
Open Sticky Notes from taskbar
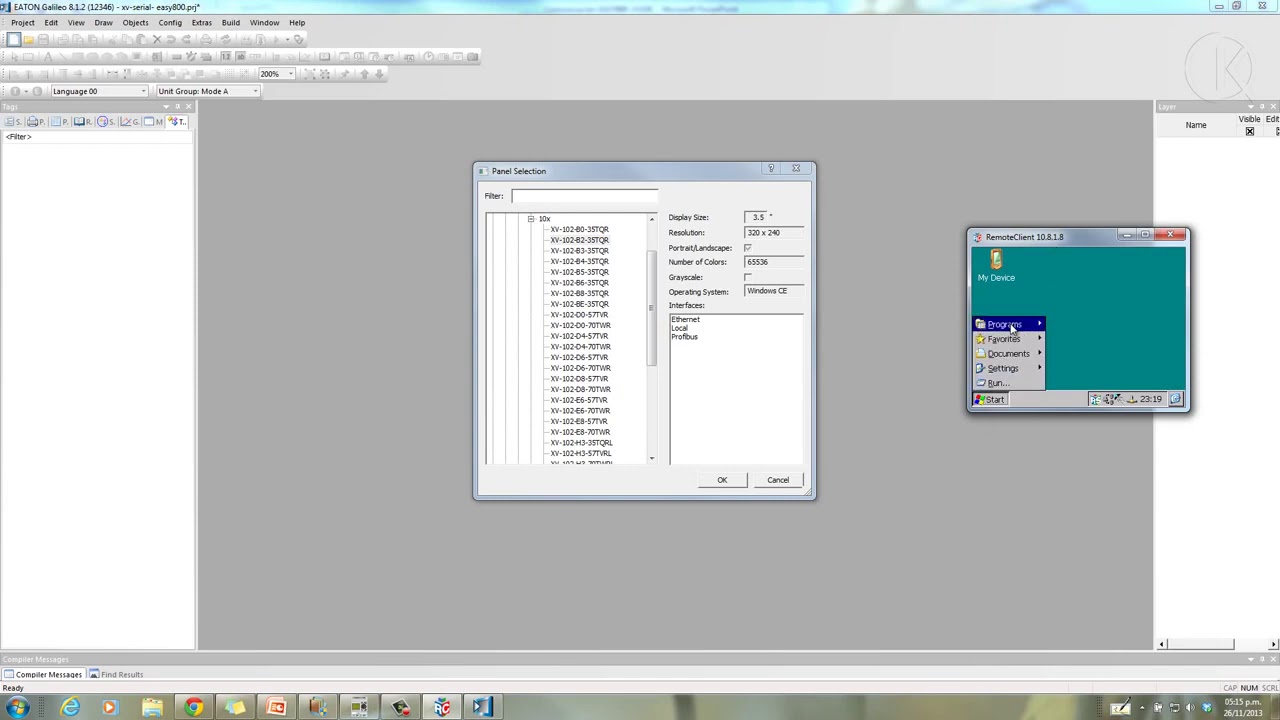coord(235,708)
